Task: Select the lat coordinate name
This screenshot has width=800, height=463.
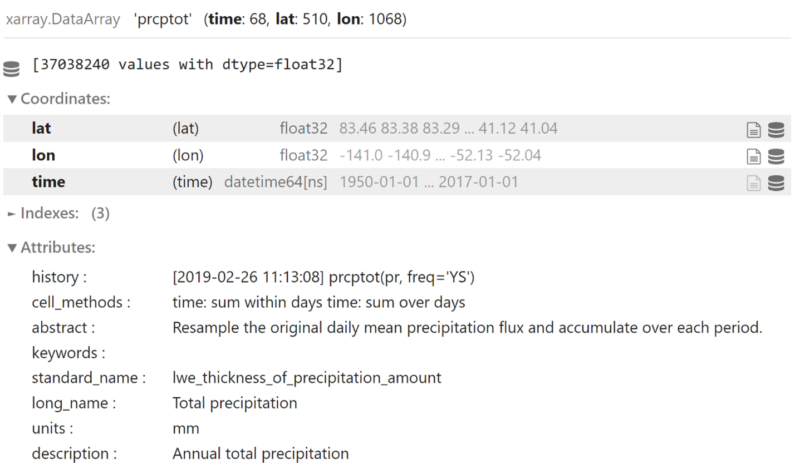Action: [x=41, y=128]
